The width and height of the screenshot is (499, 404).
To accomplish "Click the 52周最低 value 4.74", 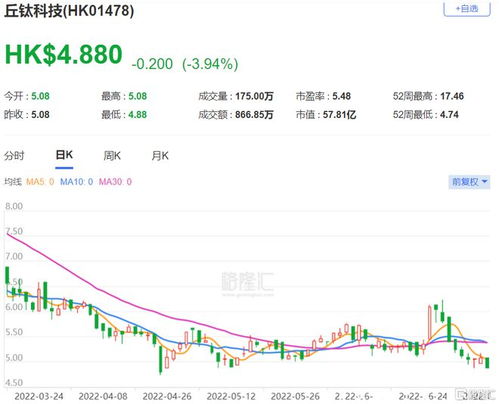I will [x=449, y=115].
